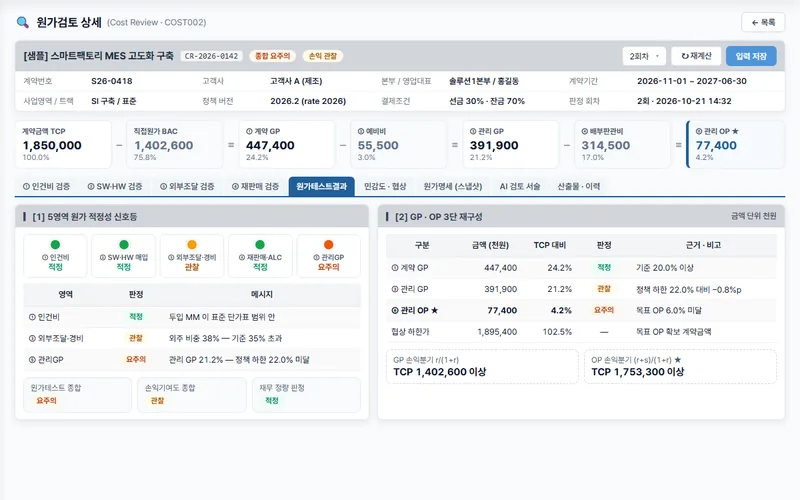The width and height of the screenshot is (800, 500).
Task: Click the 손익 관찰 badge
Action: point(323,56)
